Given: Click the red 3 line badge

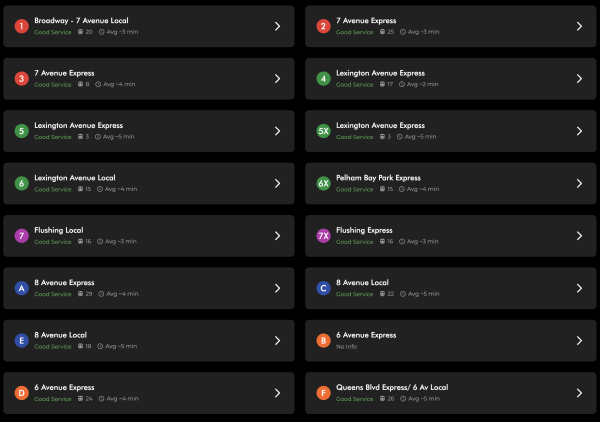Looking at the screenshot, I should pos(21,78).
